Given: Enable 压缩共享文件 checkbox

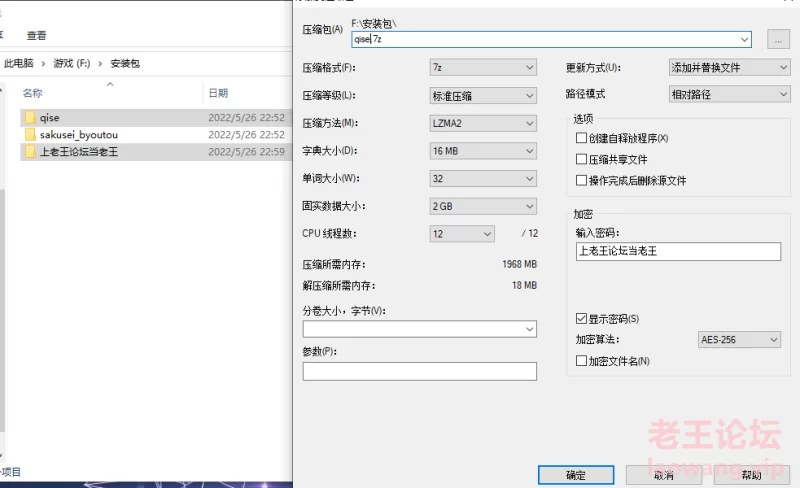Looking at the screenshot, I should (x=581, y=159).
